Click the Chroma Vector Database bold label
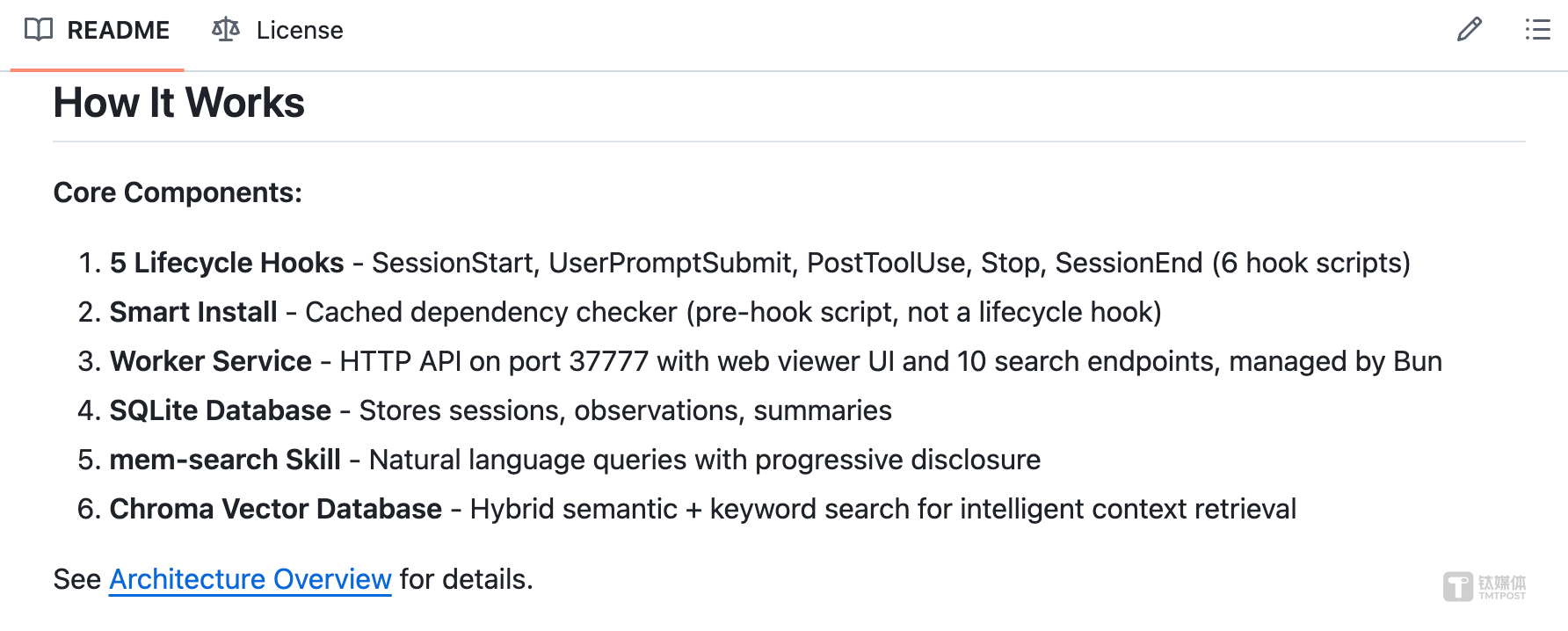 [x=276, y=509]
